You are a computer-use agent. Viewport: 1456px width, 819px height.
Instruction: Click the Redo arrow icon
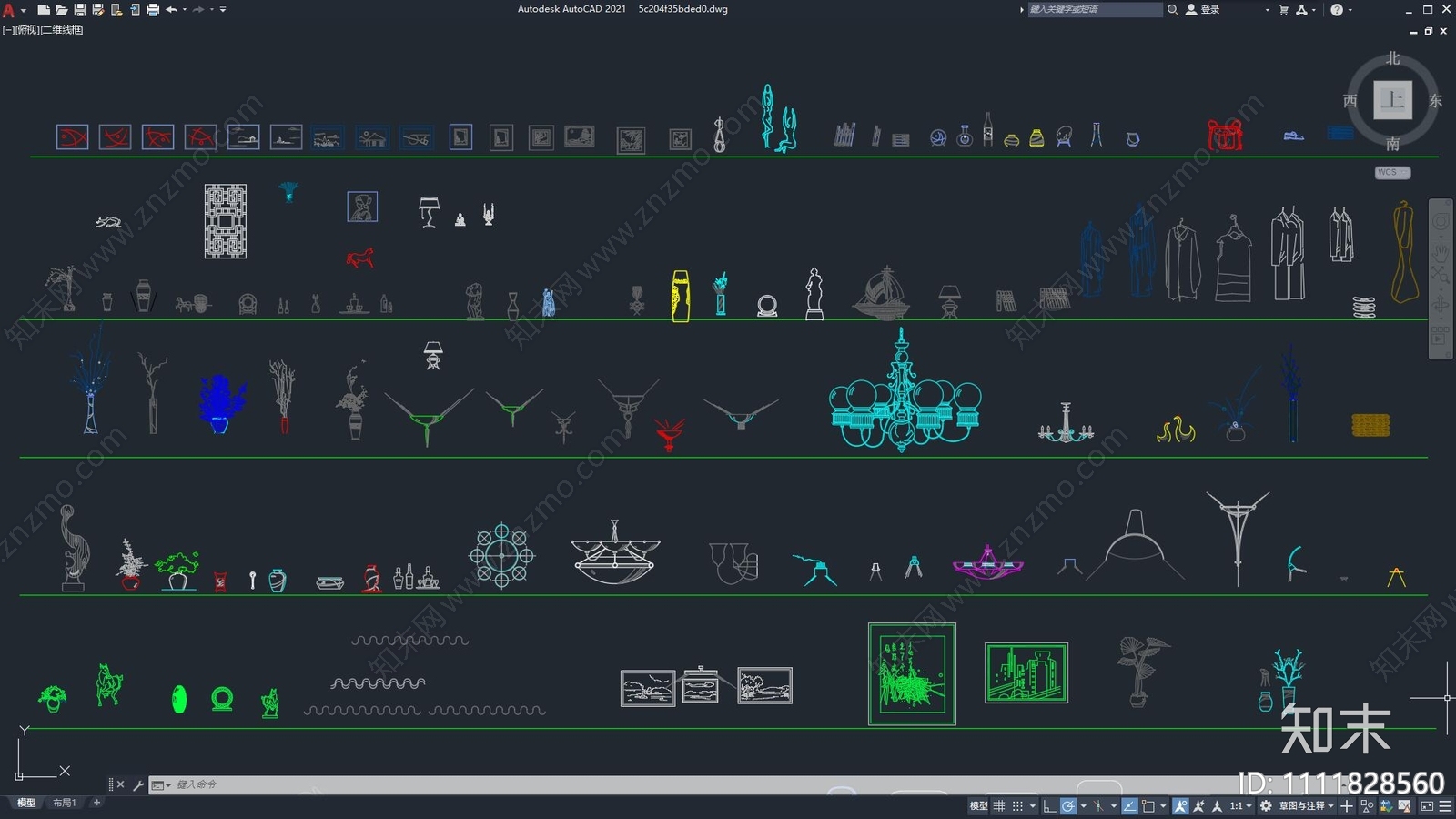(x=198, y=10)
